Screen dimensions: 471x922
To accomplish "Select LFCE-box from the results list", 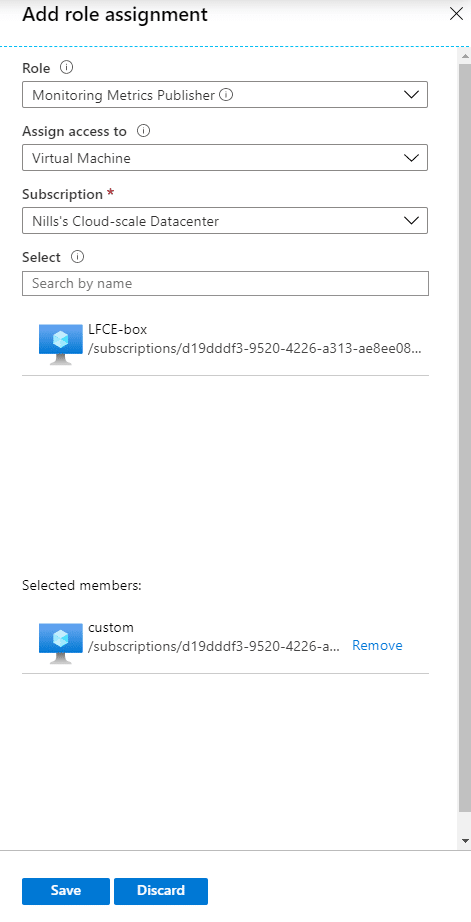I will [x=225, y=344].
